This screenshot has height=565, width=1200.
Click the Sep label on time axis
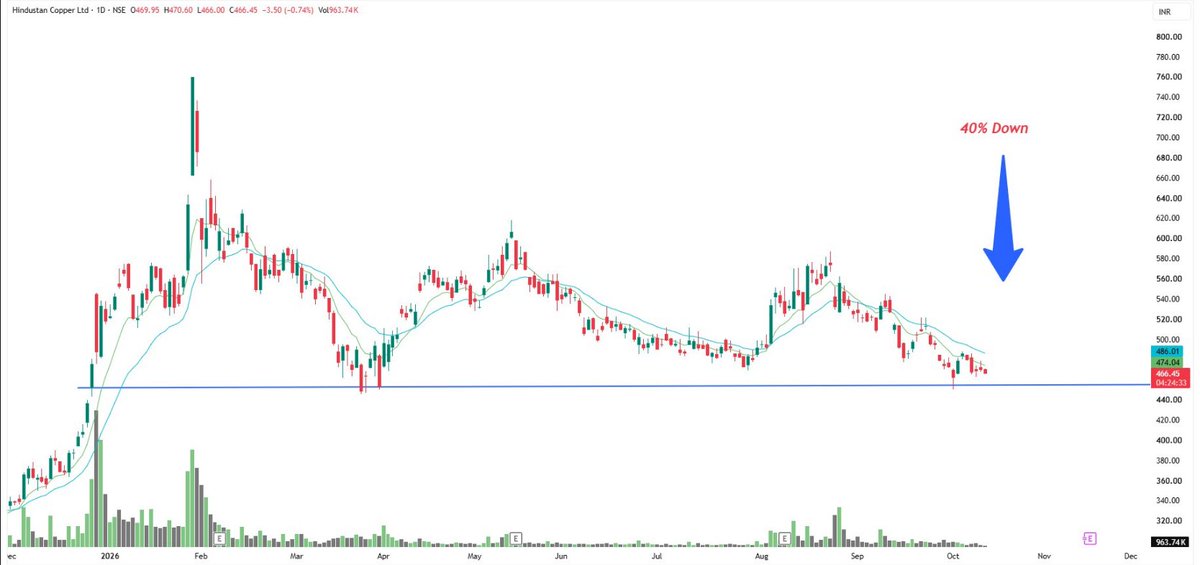click(x=857, y=554)
